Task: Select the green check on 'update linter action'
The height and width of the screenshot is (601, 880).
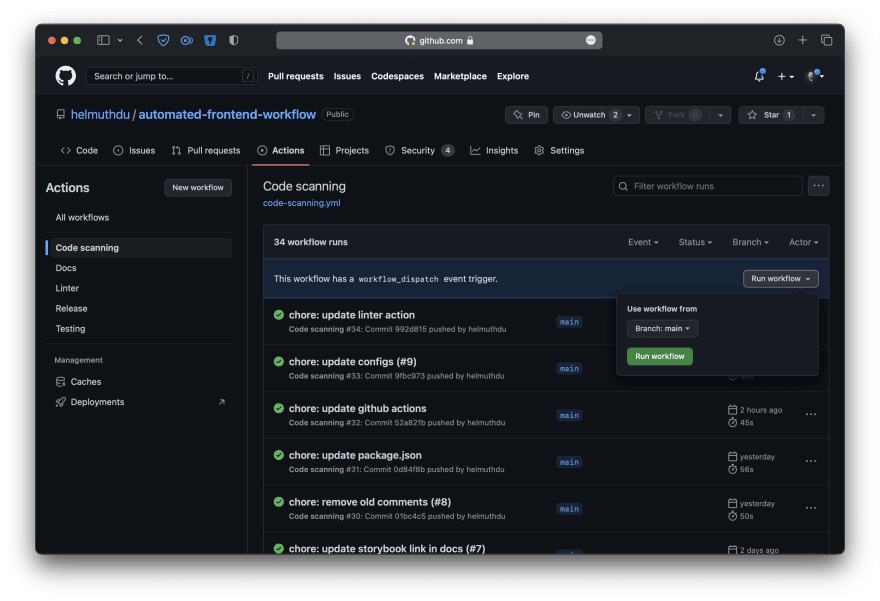Action: point(278,315)
